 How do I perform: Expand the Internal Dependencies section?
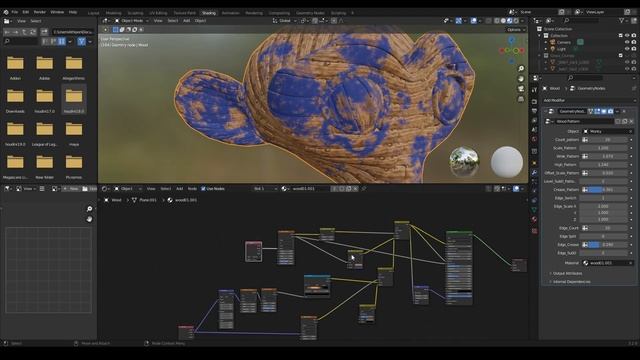click(571, 282)
